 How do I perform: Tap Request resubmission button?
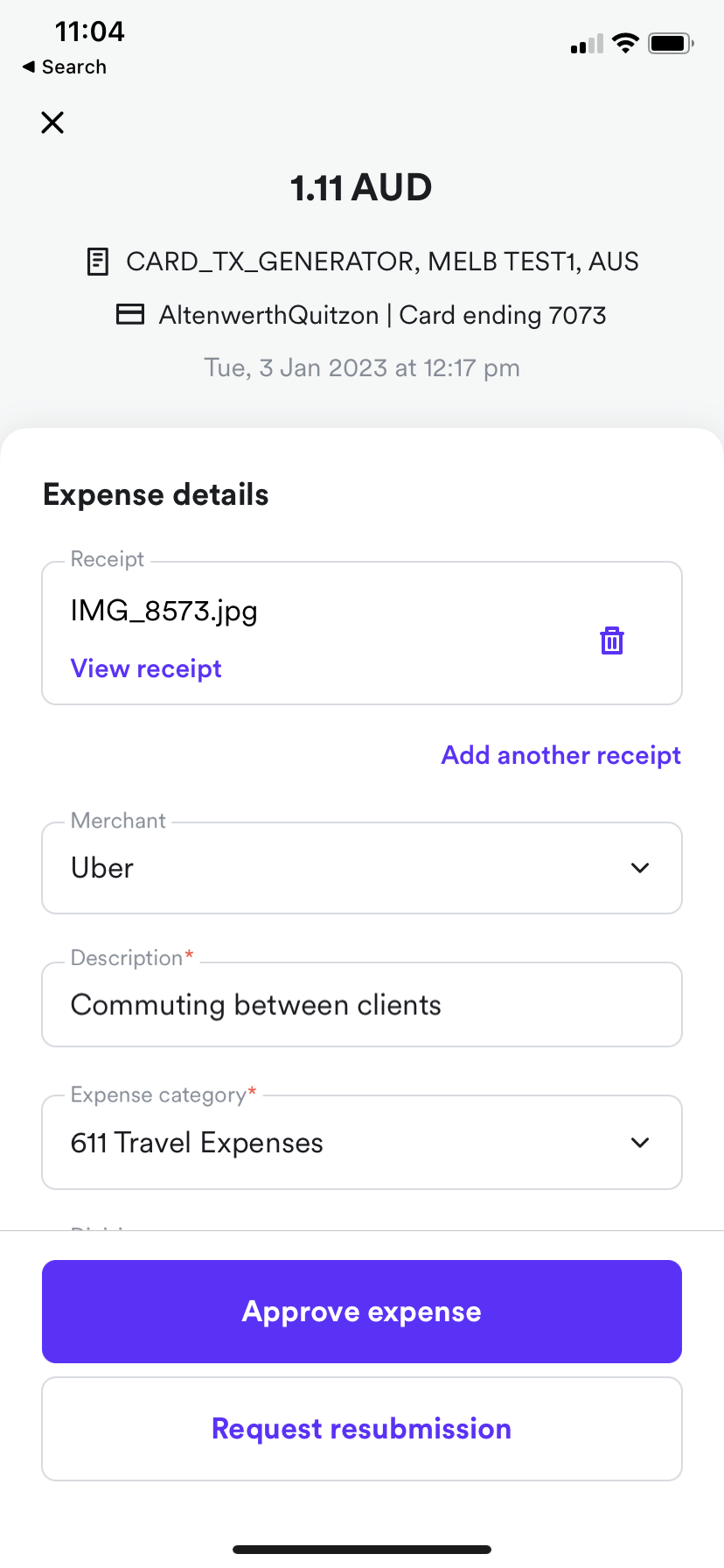362,1429
